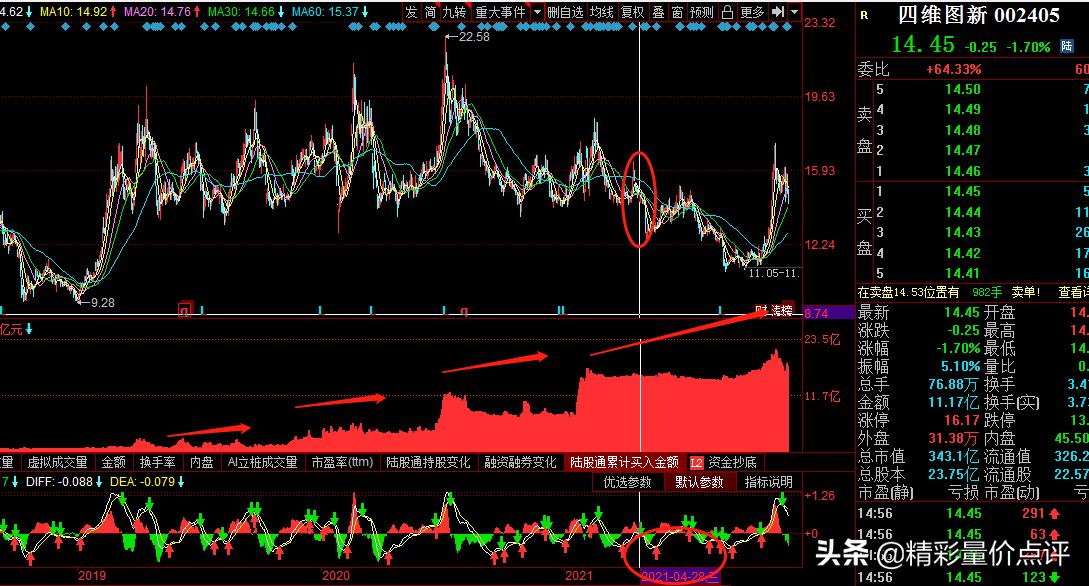This screenshot has width=1089, height=586.
Task: Click buy level 5 price 14.41
Action: pos(963,273)
